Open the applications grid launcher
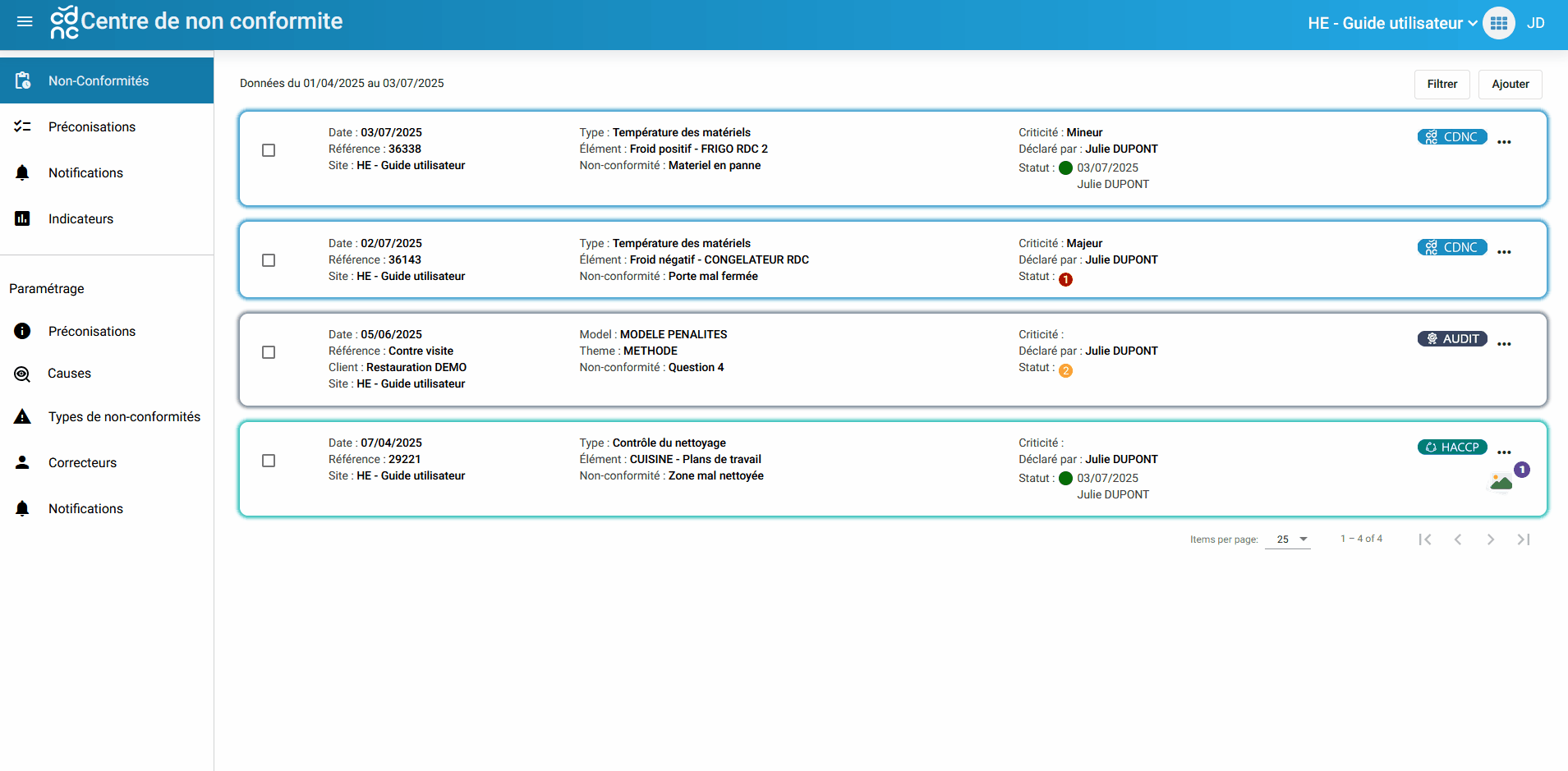1568x771 pixels. (x=1499, y=23)
